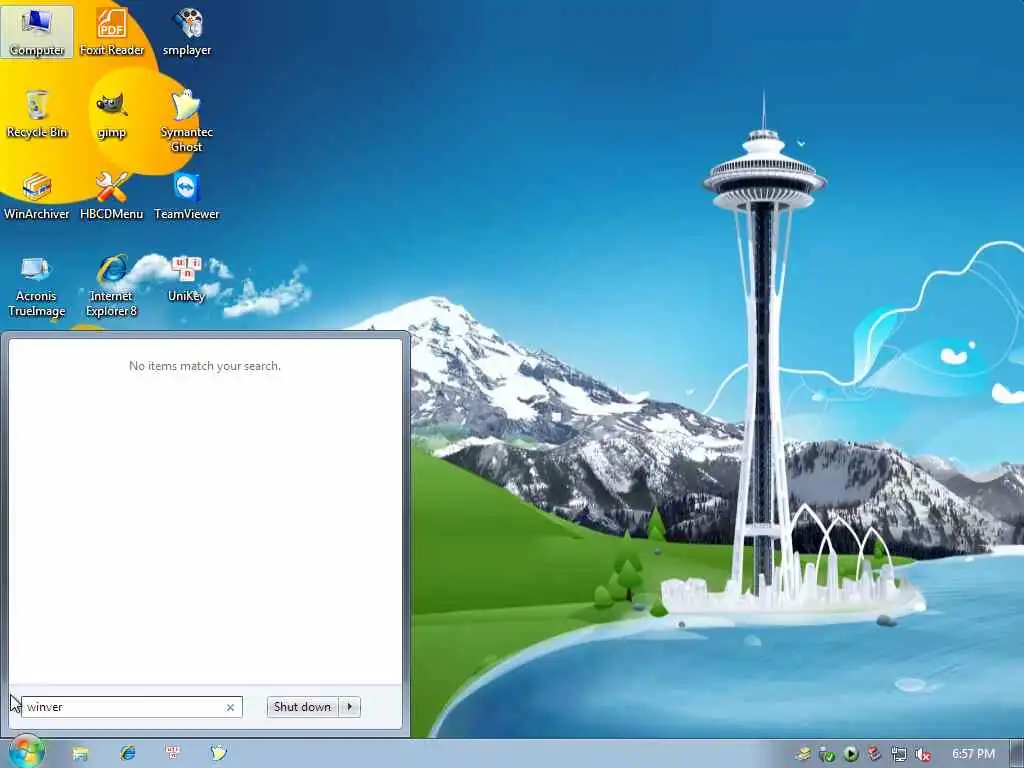Click the Show desktop strip at taskbar end
Image resolution: width=1024 pixels, height=768 pixels.
pyautogui.click(x=1017, y=754)
